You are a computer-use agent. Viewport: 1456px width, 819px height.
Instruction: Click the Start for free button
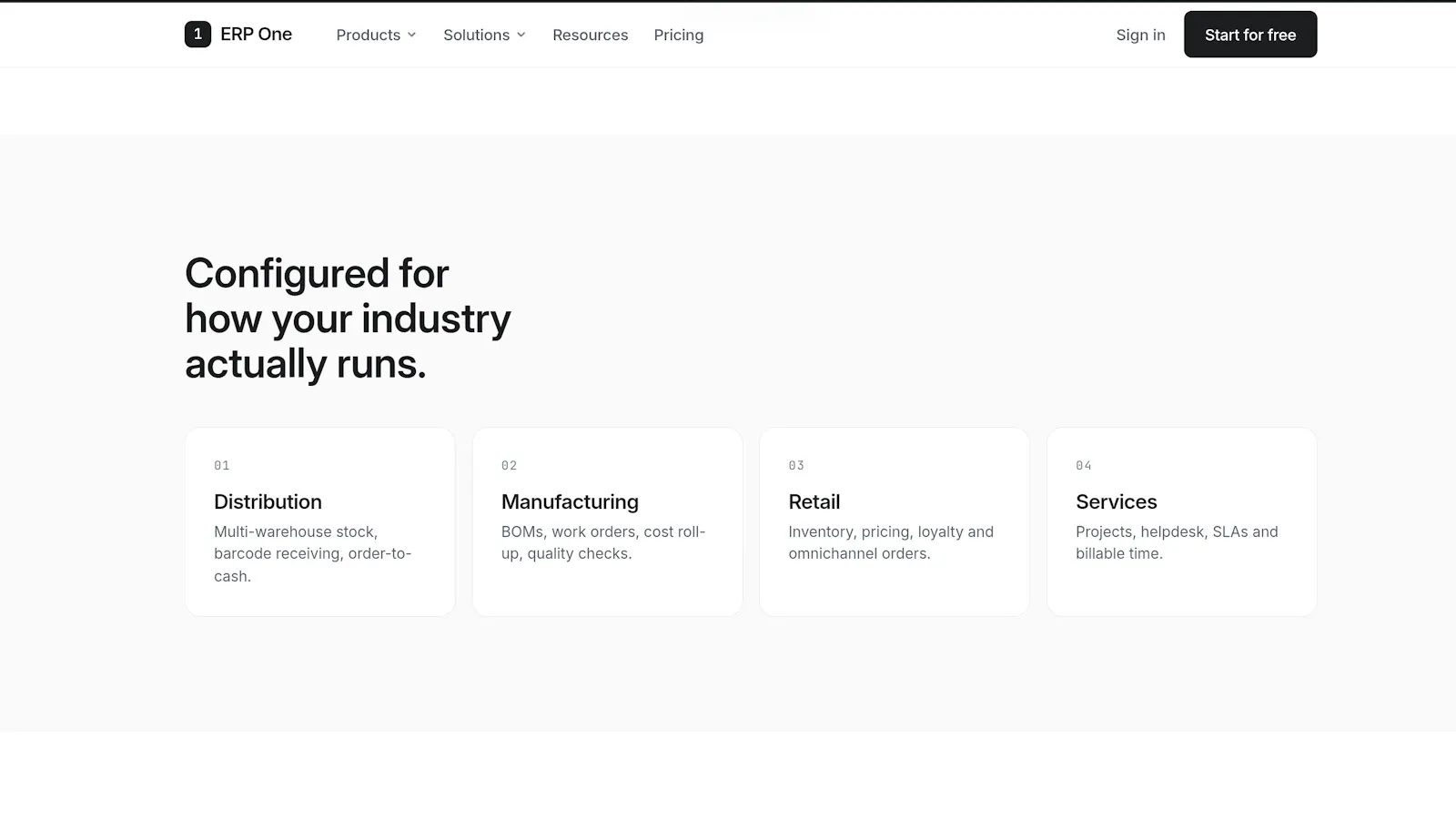pyautogui.click(x=1250, y=35)
